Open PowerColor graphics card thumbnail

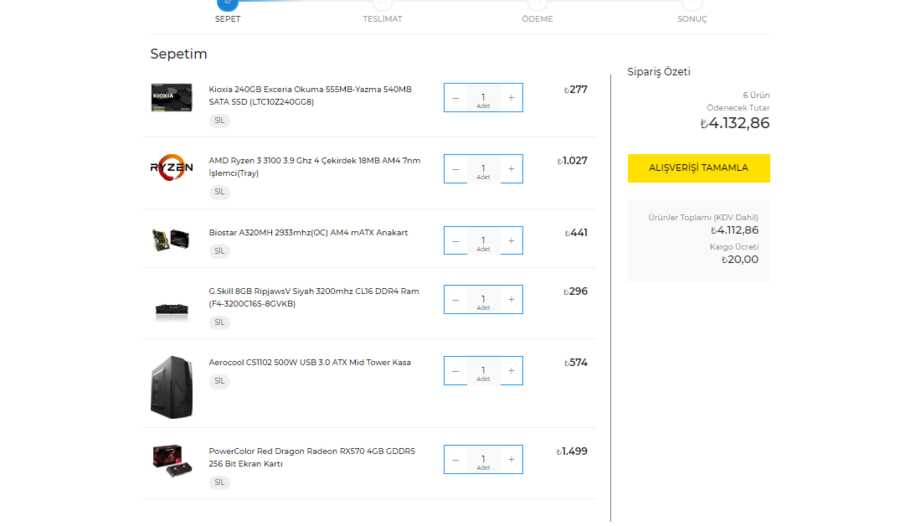pos(172,461)
